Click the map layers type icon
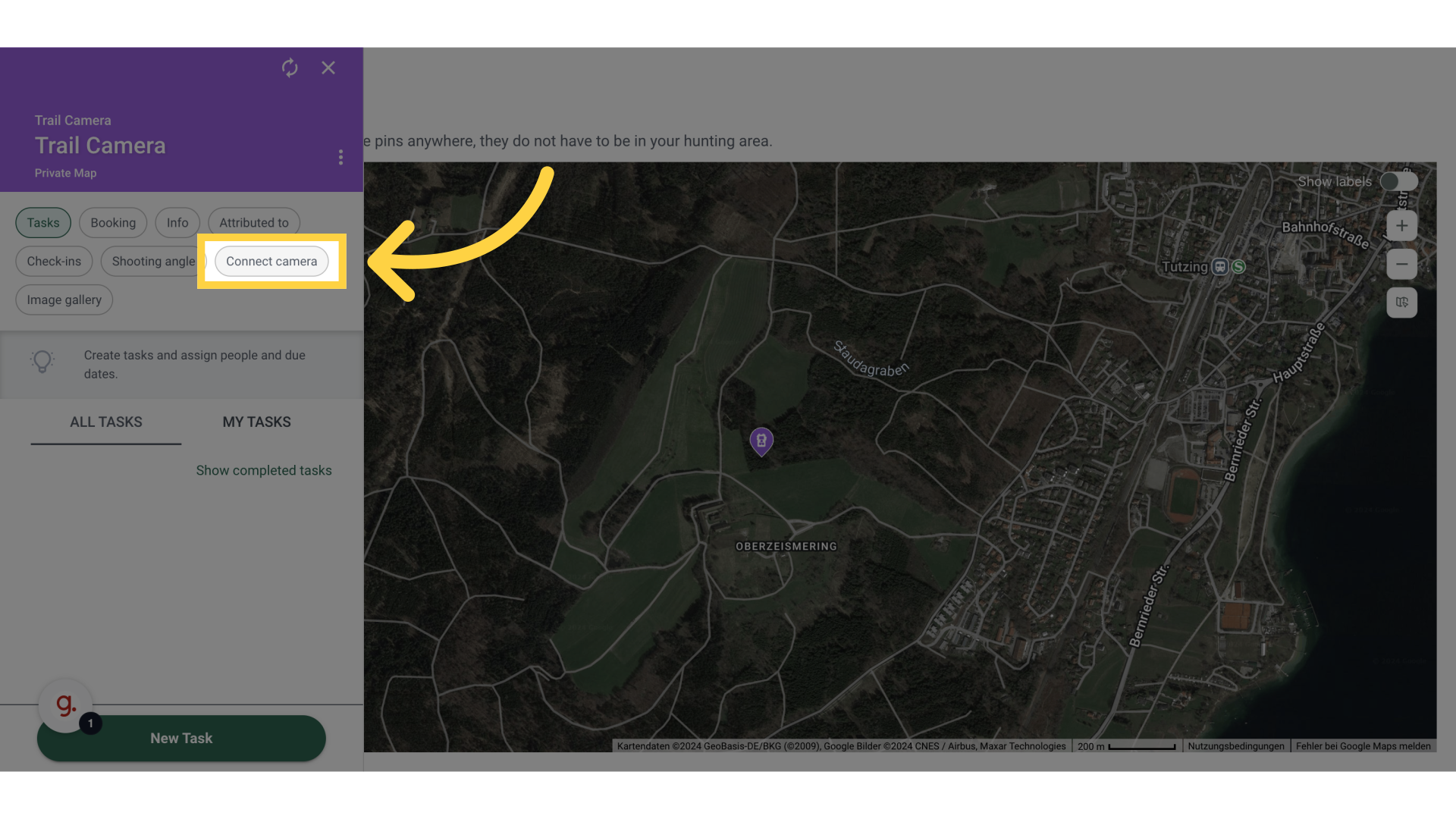1456x819 pixels. coord(1402,303)
